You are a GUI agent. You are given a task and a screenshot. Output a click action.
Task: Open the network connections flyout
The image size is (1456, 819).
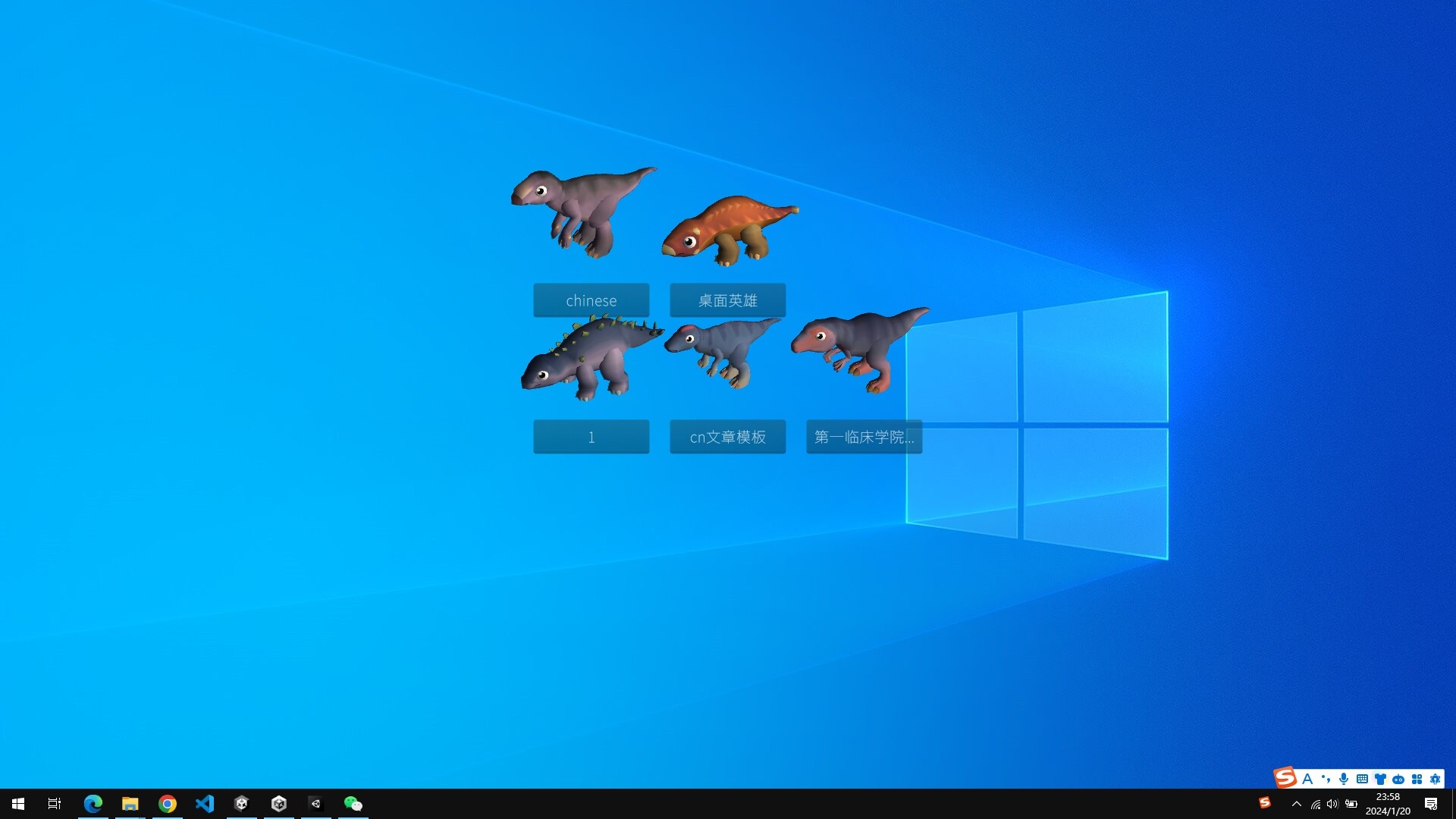point(1316,804)
